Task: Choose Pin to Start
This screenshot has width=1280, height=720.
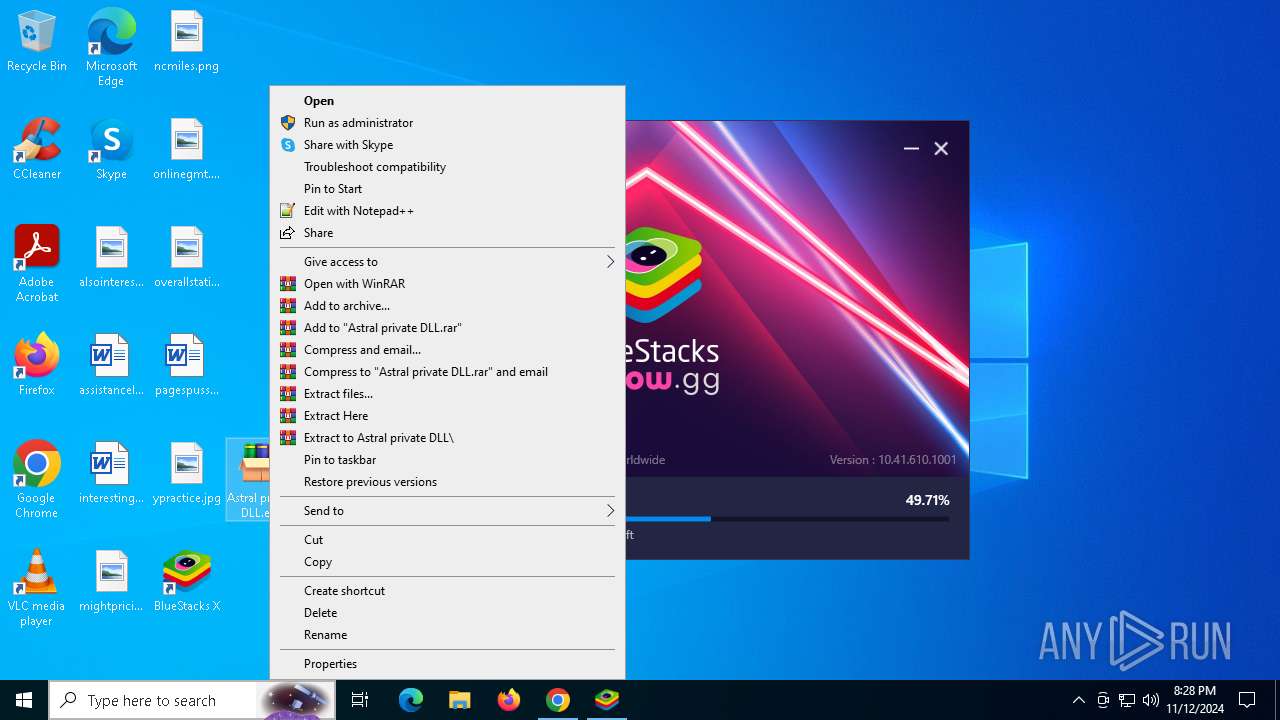Action: (x=447, y=189)
